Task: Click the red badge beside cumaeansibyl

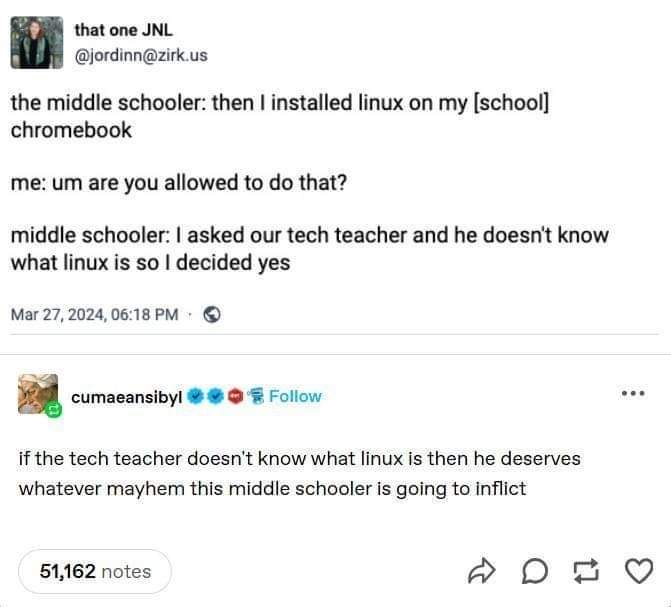Action: click(235, 396)
